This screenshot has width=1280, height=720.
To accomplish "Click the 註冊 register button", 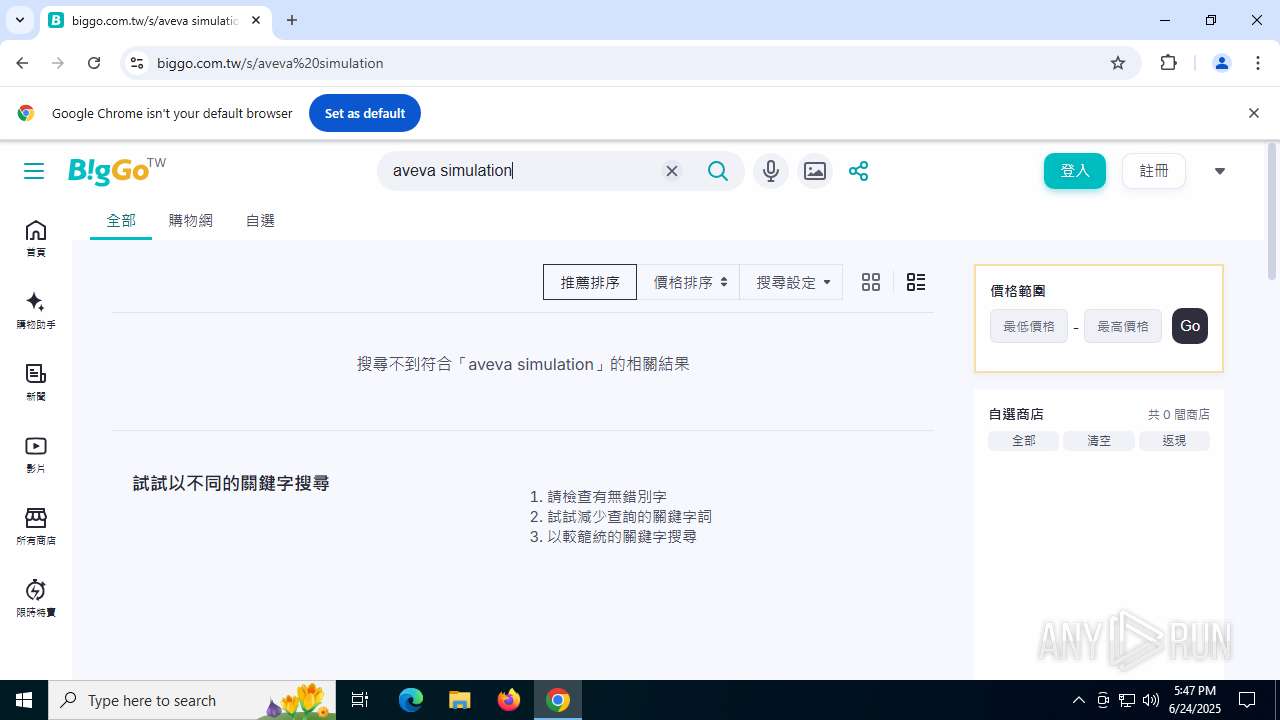I will tap(1154, 171).
